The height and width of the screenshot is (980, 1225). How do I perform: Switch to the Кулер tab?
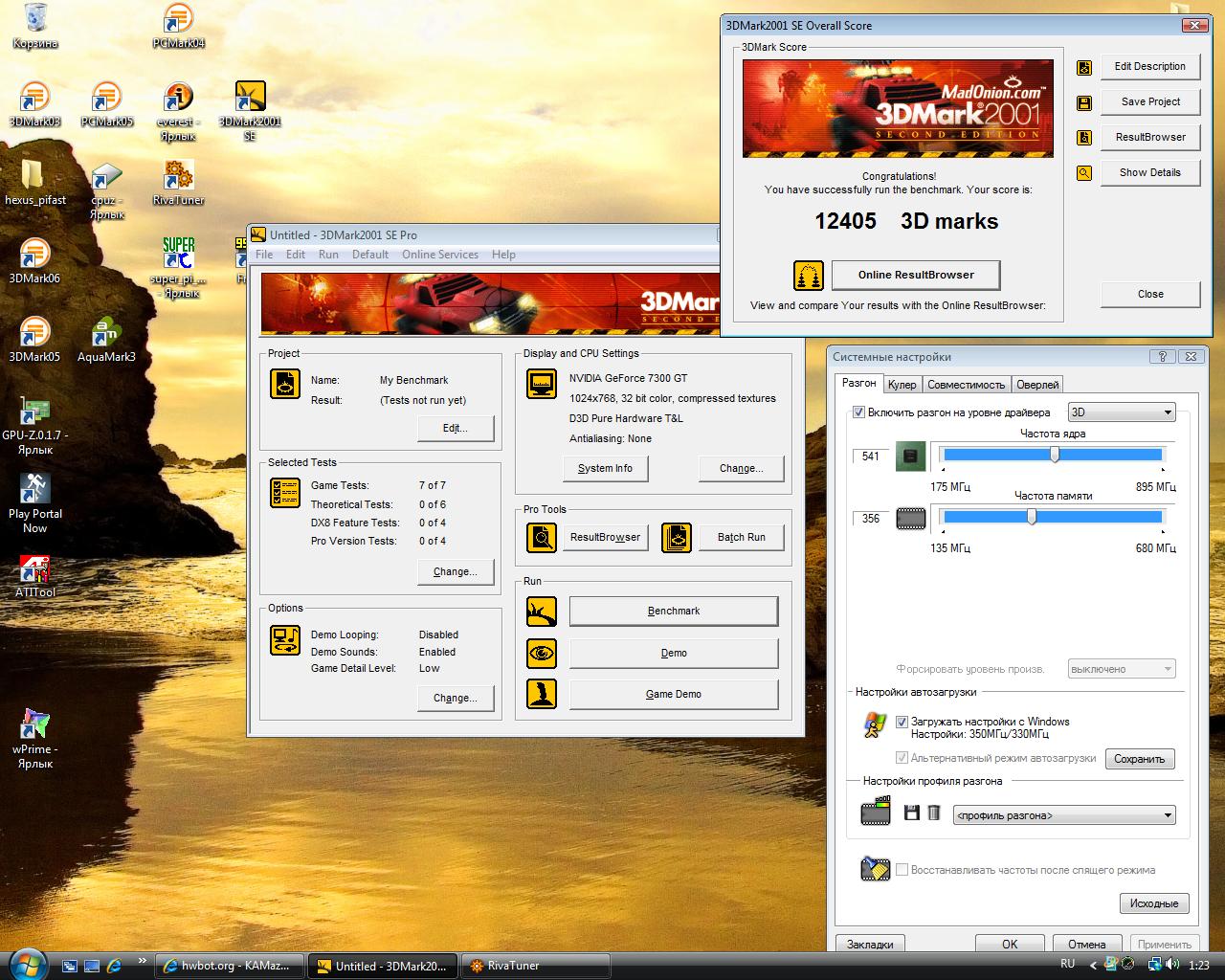(902, 385)
